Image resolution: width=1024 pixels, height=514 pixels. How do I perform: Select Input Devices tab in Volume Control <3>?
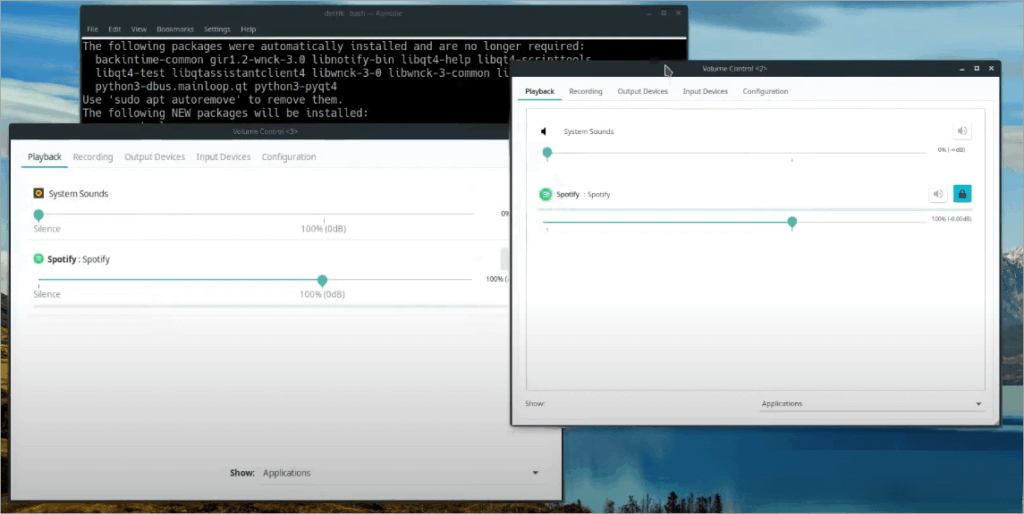(223, 157)
